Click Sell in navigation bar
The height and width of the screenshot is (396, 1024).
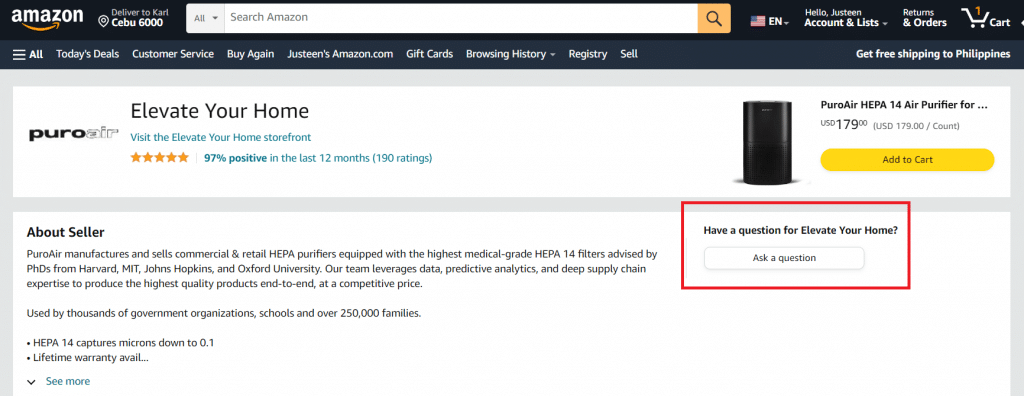click(x=629, y=54)
